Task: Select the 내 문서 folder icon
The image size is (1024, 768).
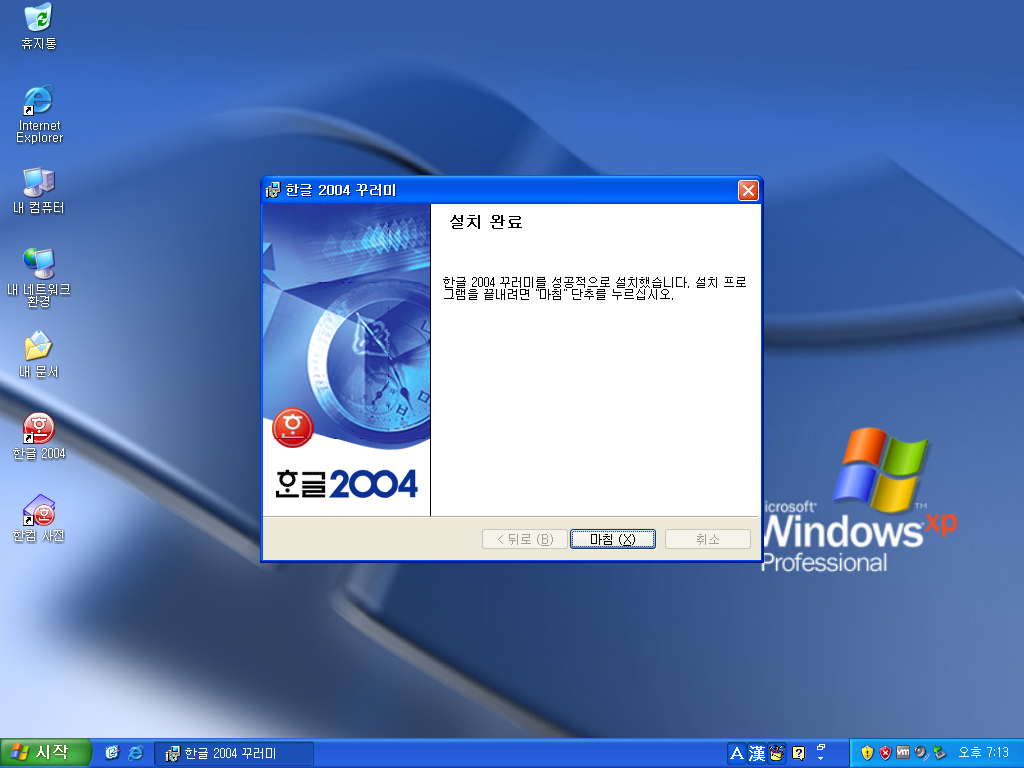Action: tap(39, 355)
